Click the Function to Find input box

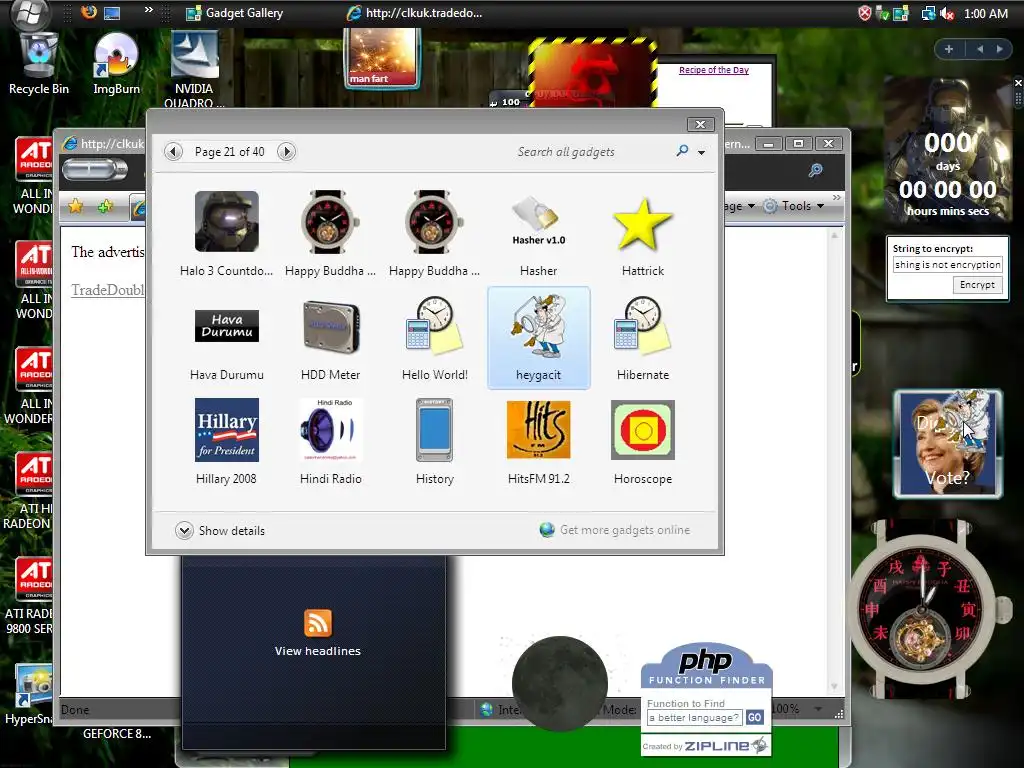[695, 717]
